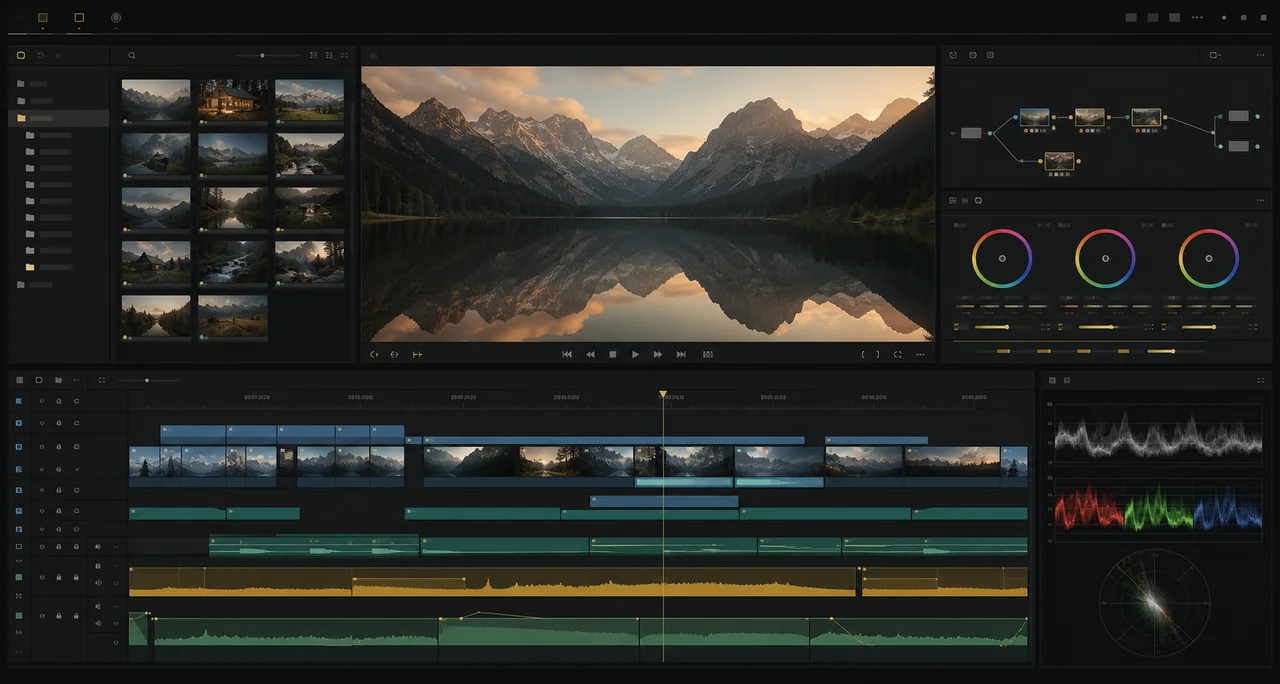The width and height of the screenshot is (1280, 684).
Task: Click the viewer lake and mountain preview image
Action: coord(648,204)
